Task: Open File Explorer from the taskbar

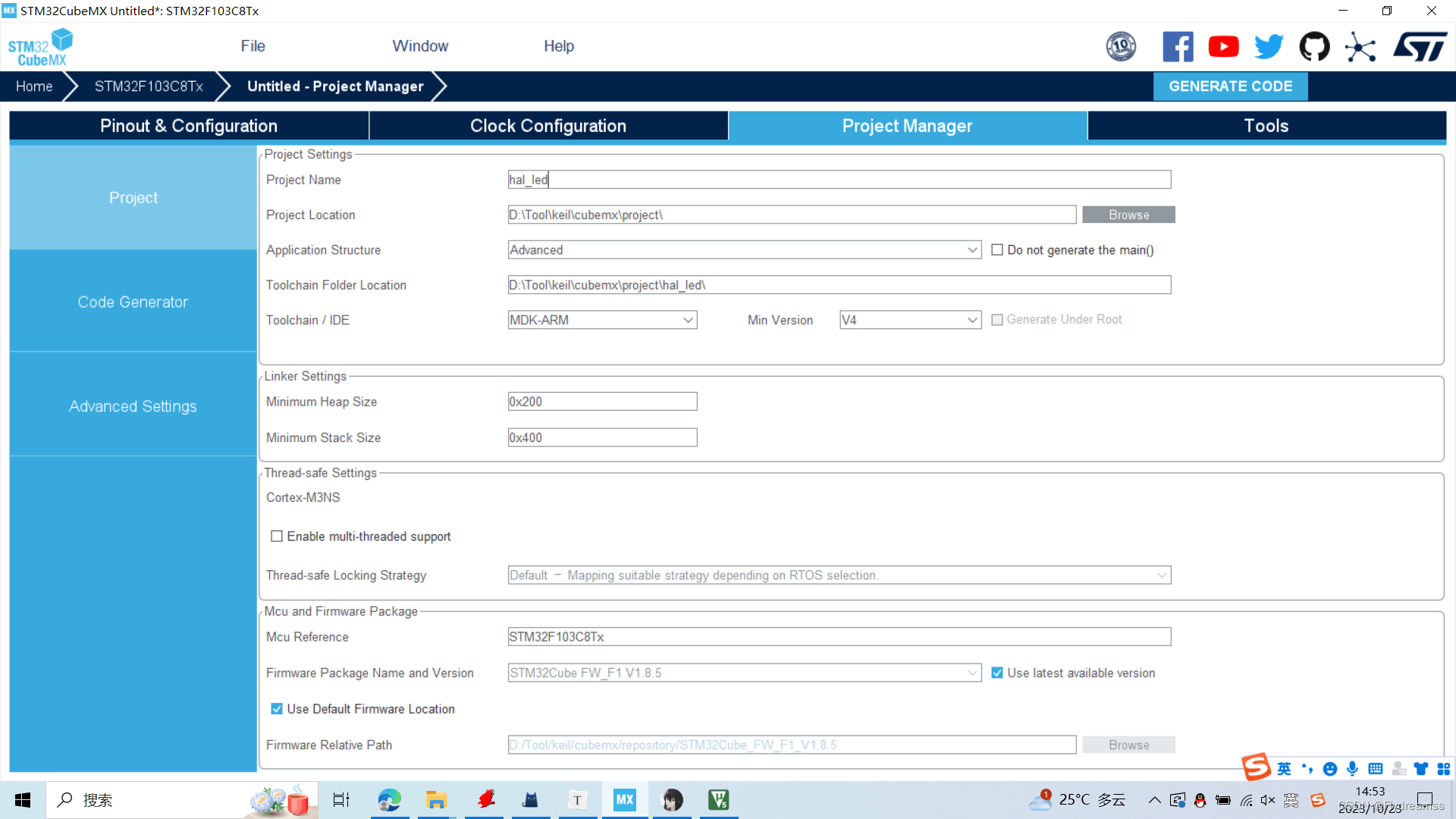Action: [x=436, y=800]
